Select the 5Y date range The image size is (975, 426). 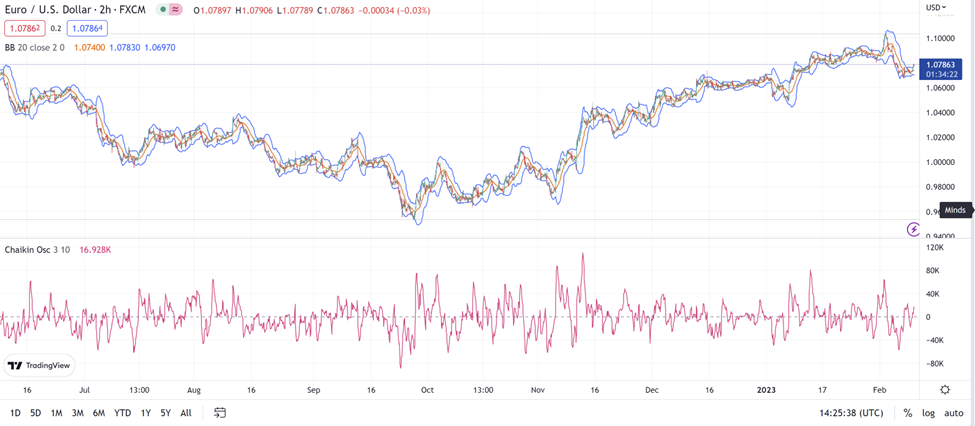coord(165,413)
